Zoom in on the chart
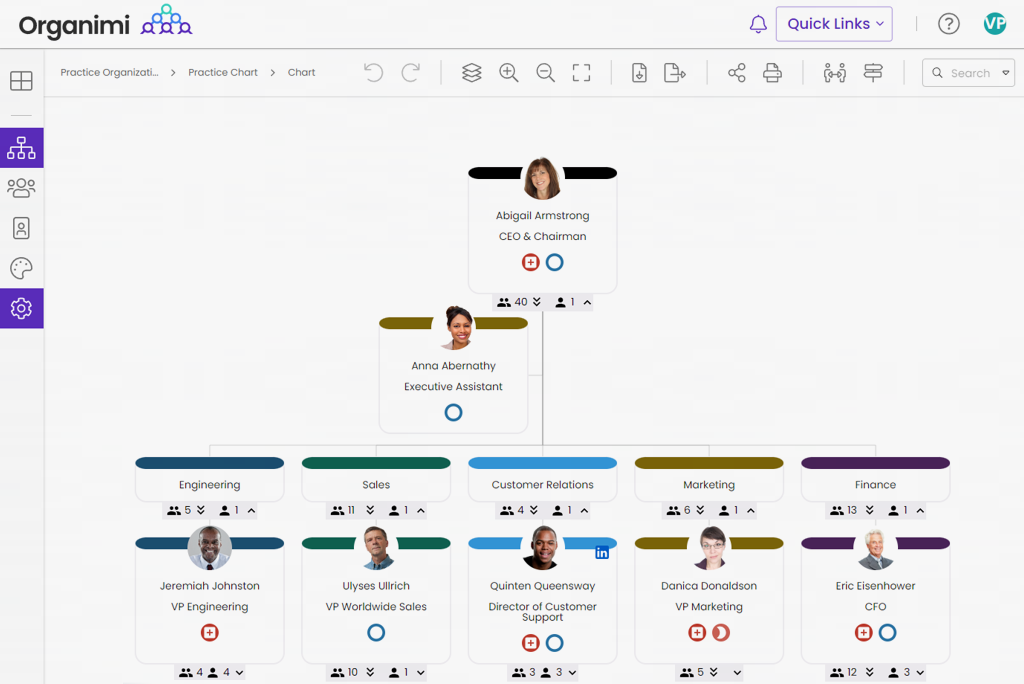 509,73
